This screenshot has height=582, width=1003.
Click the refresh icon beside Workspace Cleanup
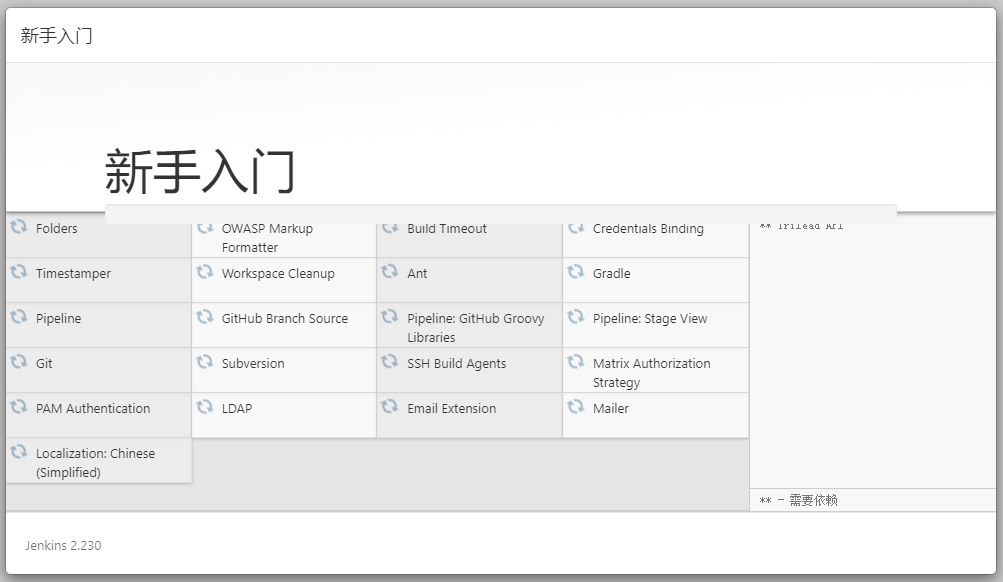205,272
